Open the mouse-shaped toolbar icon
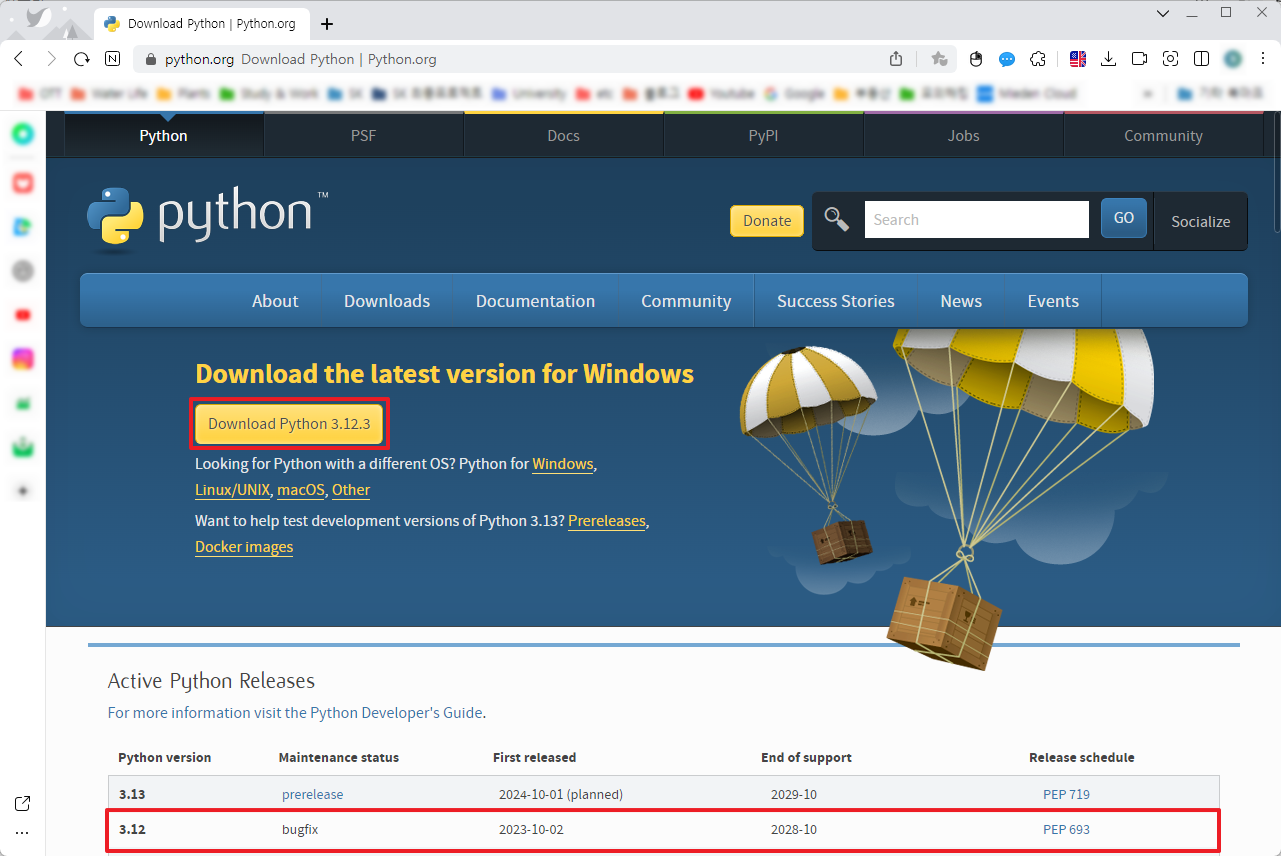1281x856 pixels. pos(977,59)
